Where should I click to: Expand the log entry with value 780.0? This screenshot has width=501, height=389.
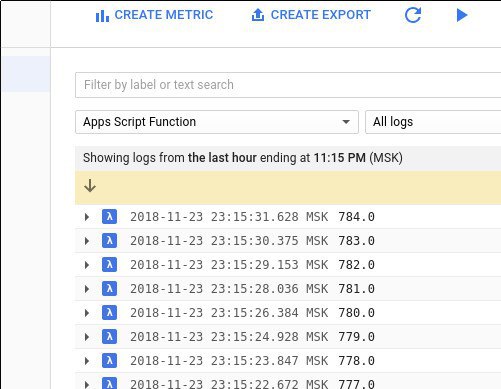[87, 313]
